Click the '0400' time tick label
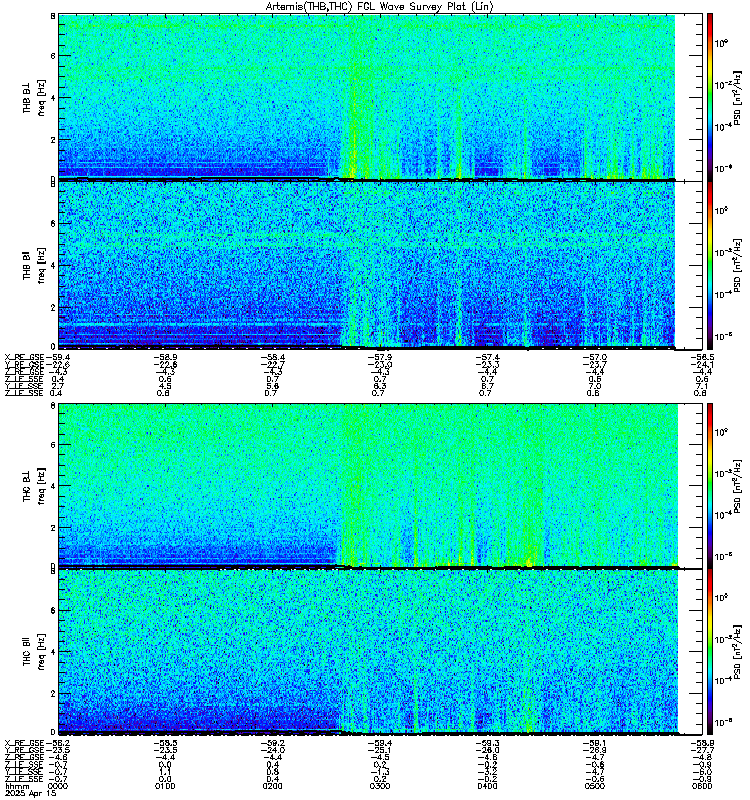The height and width of the screenshot is (800, 750). click(x=487, y=786)
